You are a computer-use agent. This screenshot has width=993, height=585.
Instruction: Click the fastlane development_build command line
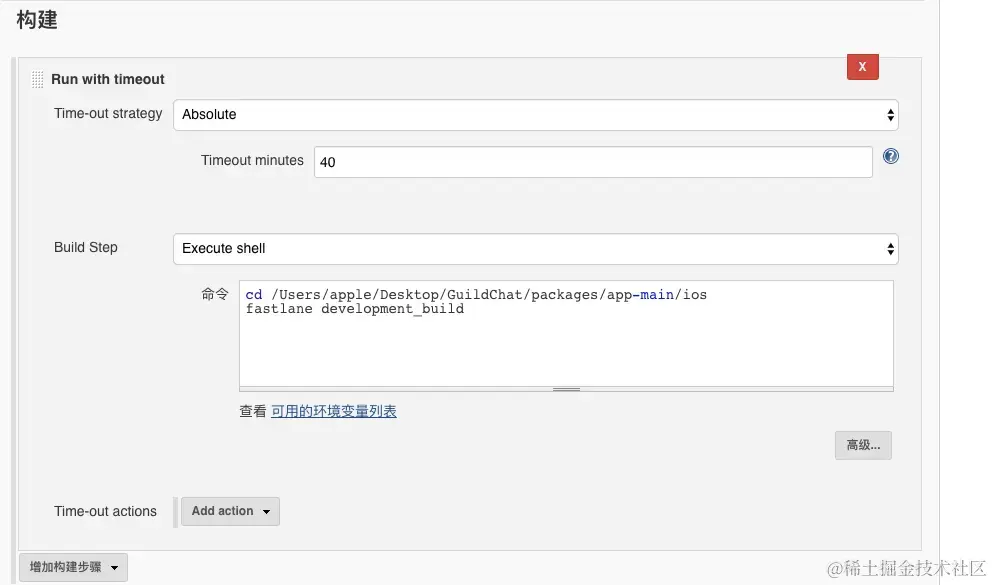[x=355, y=309]
